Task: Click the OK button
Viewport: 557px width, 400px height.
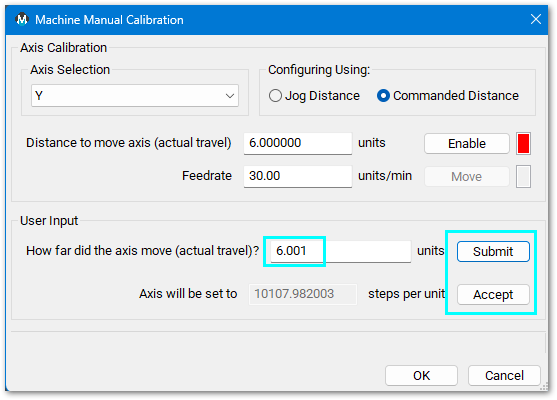Action: click(x=421, y=375)
